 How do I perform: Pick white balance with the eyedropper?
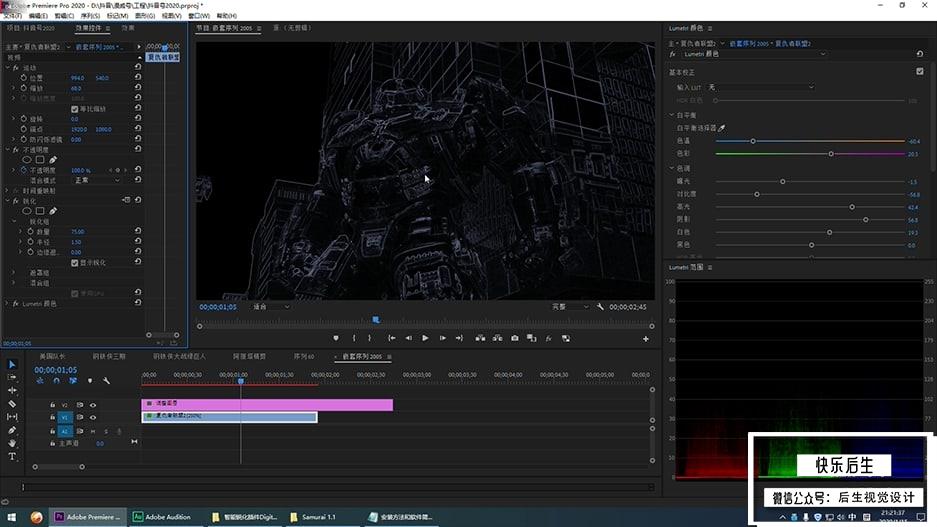click(x=722, y=128)
